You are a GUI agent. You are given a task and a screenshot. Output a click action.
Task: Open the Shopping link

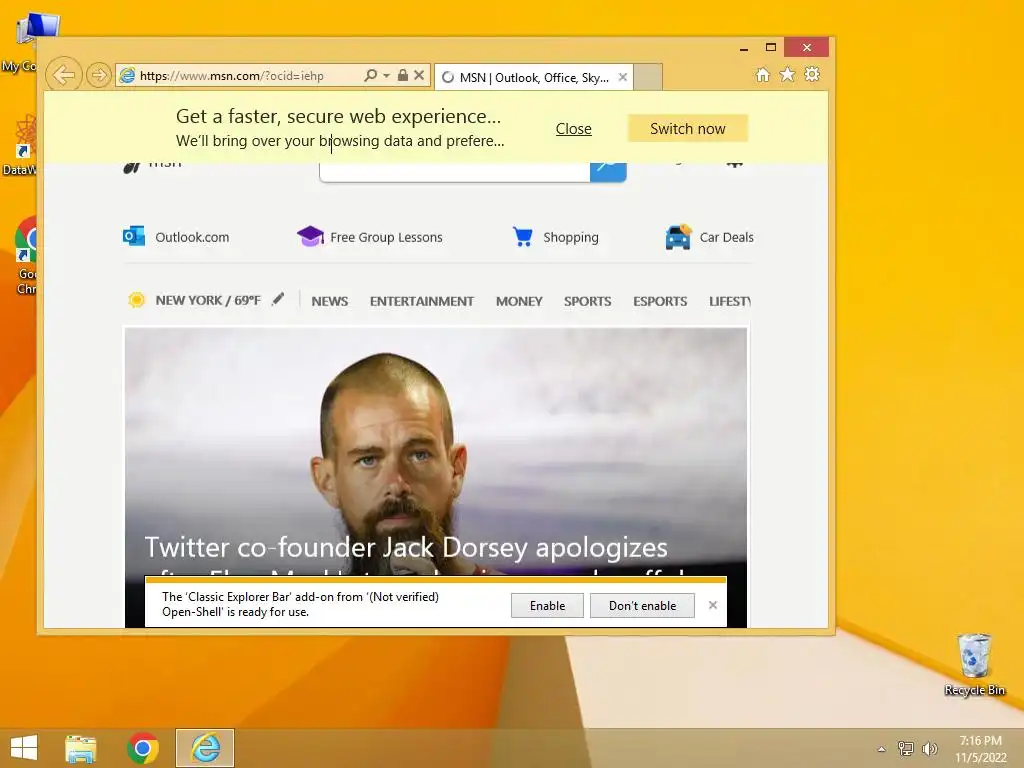(x=571, y=237)
